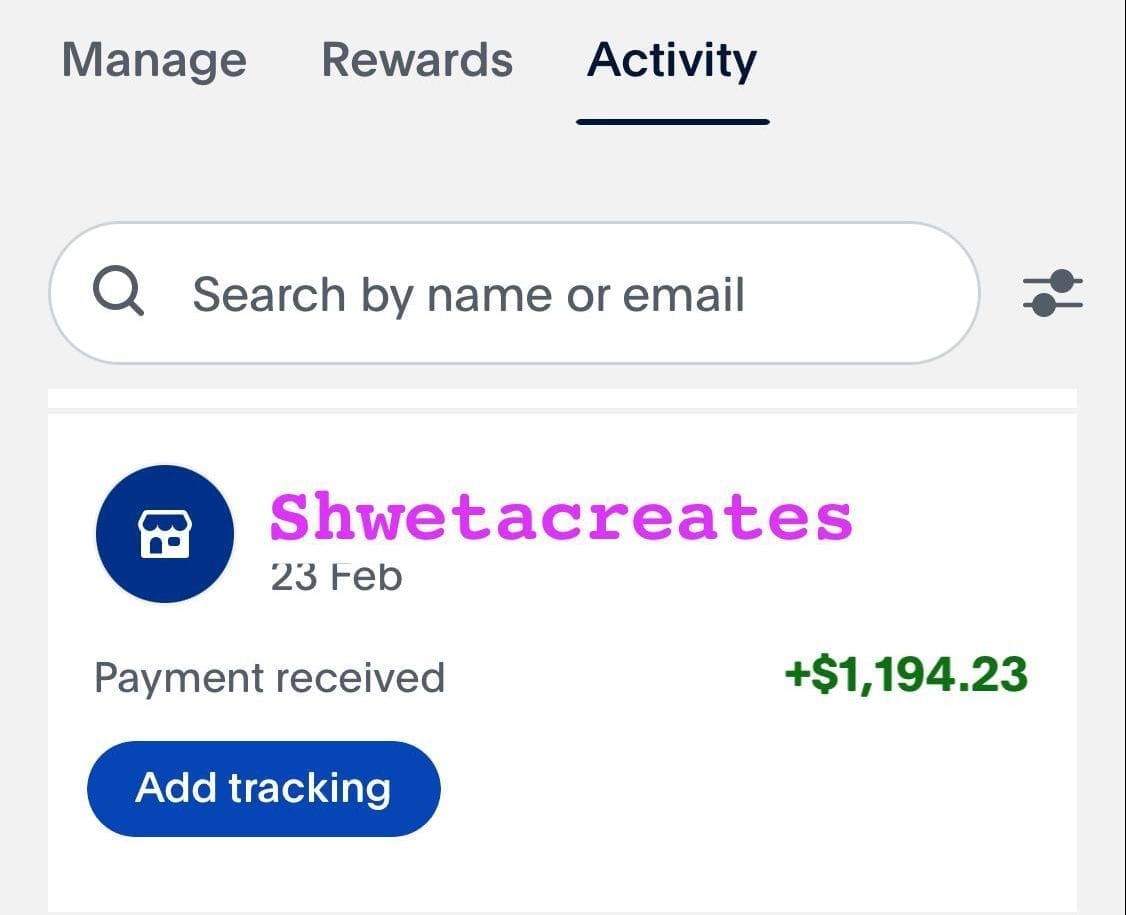Open the Shwetacreates transaction name
This screenshot has width=1126, height=915.
(561, 516)
